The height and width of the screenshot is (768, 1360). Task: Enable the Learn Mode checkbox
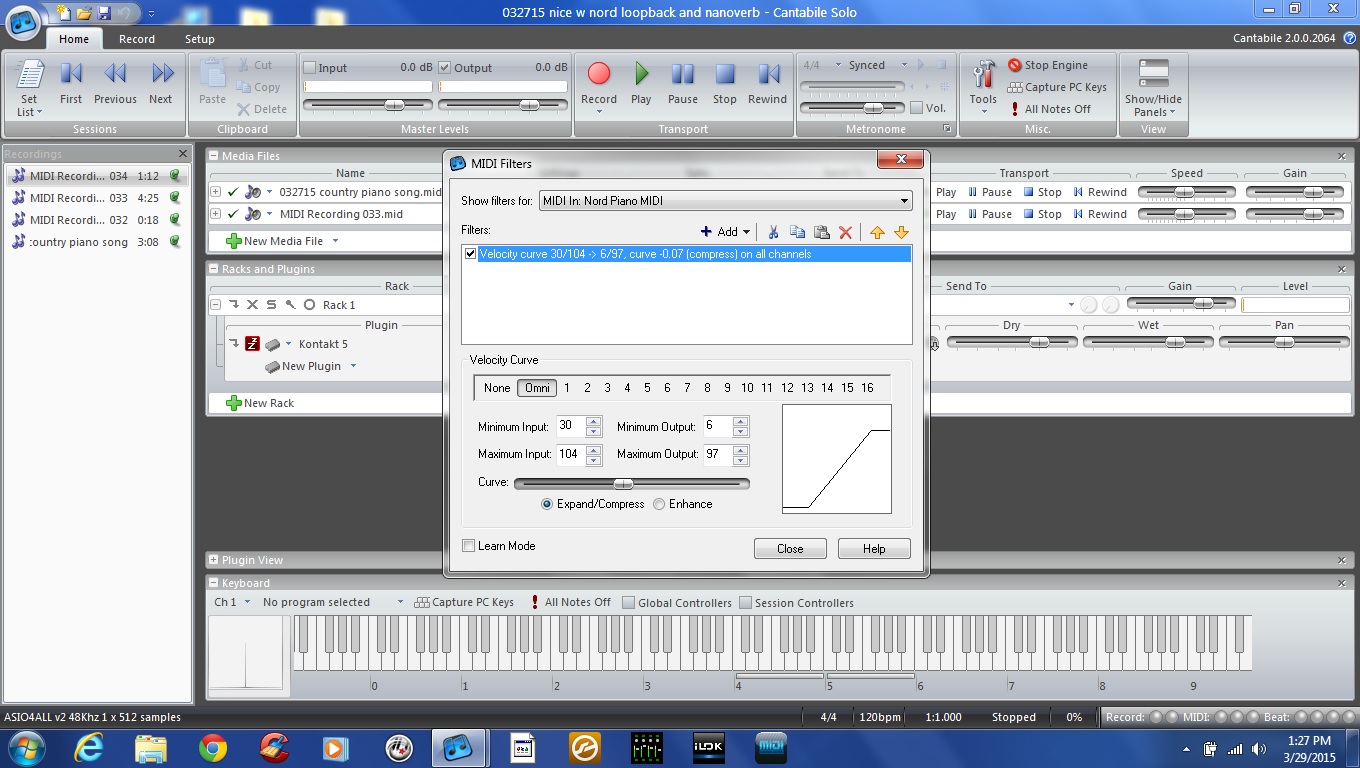(x=469, y=546)
